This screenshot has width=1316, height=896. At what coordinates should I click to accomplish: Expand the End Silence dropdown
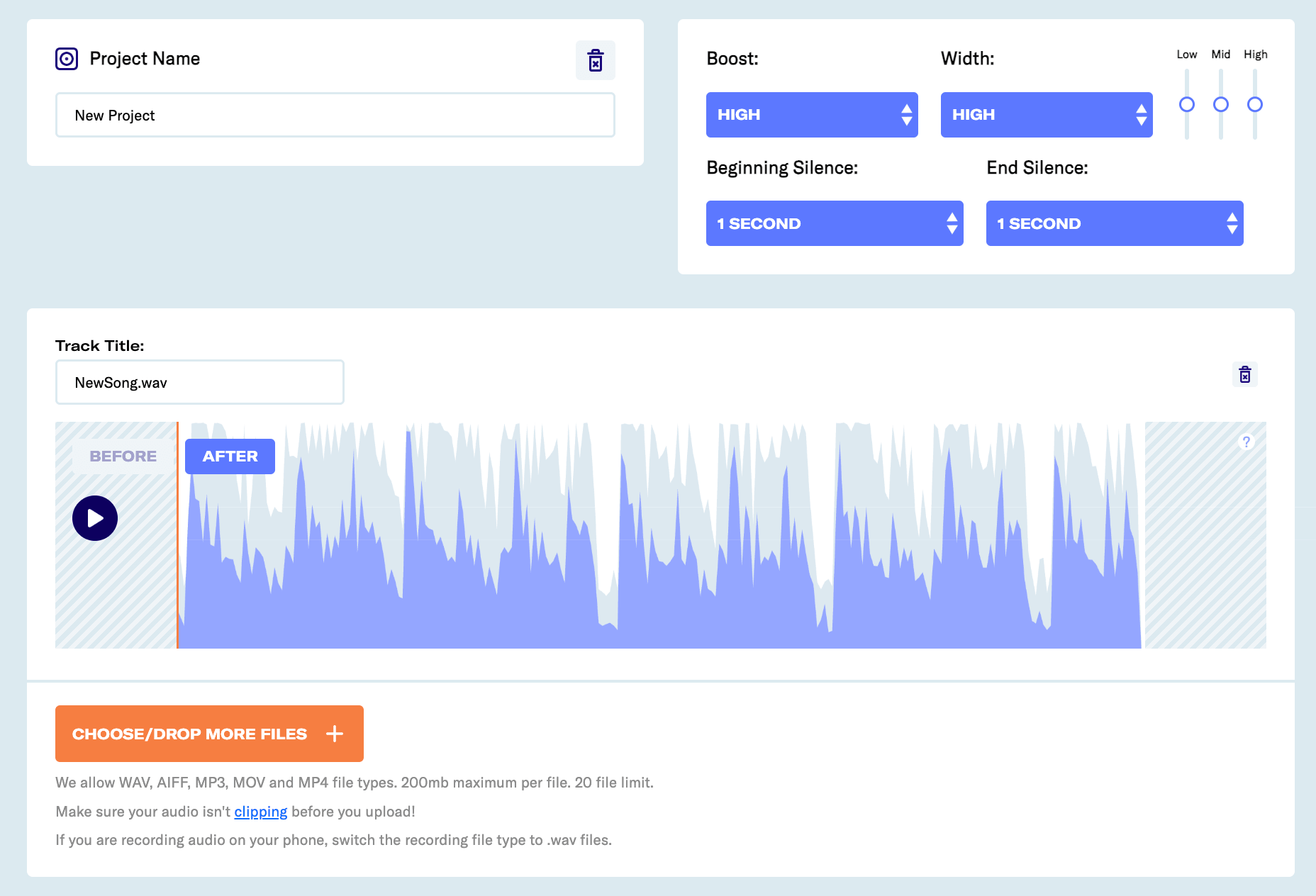pyautogui.click(x=1115, y=223)
